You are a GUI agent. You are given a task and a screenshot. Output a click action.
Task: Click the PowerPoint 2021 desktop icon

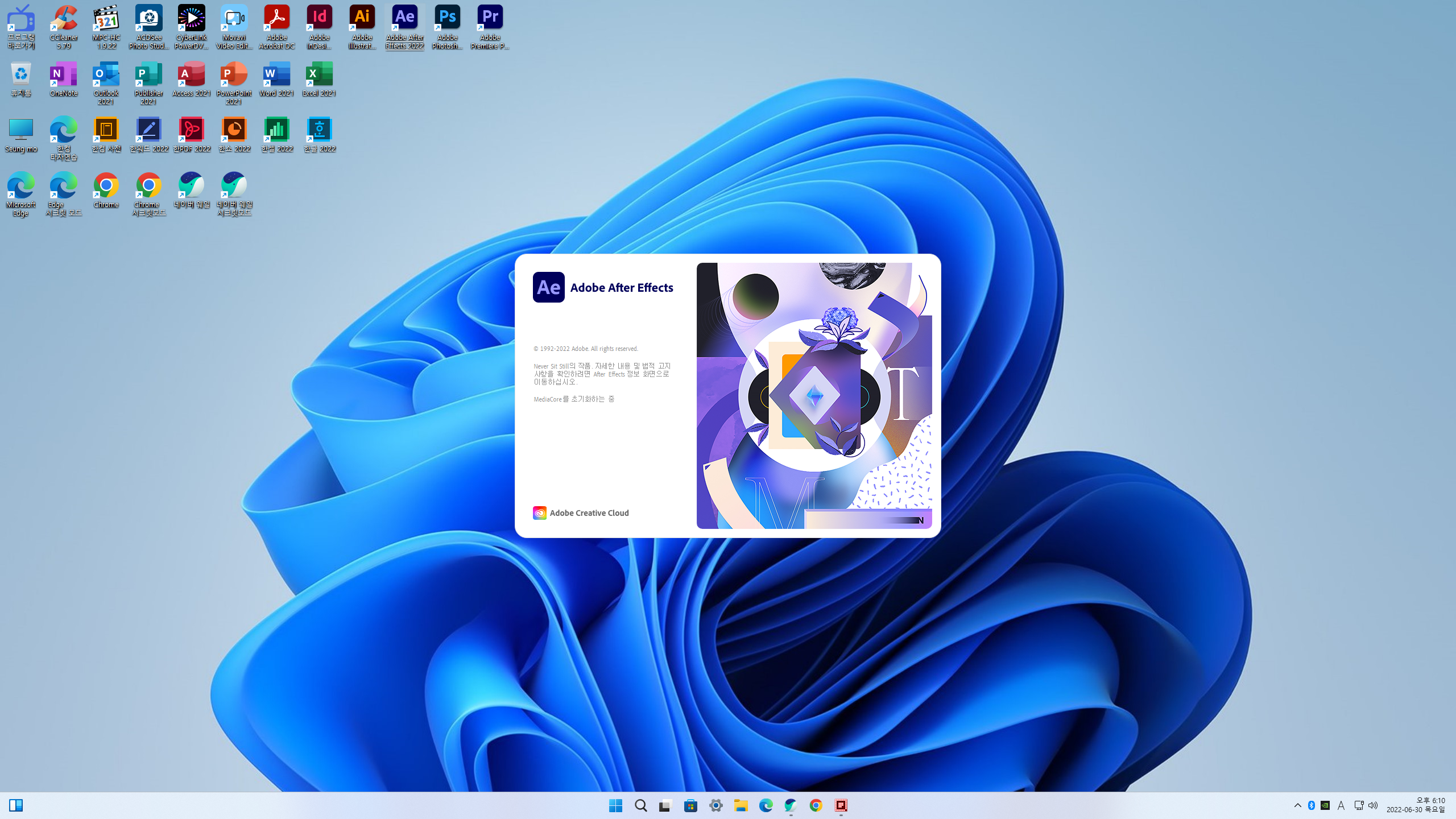click(x=234, y=82)
